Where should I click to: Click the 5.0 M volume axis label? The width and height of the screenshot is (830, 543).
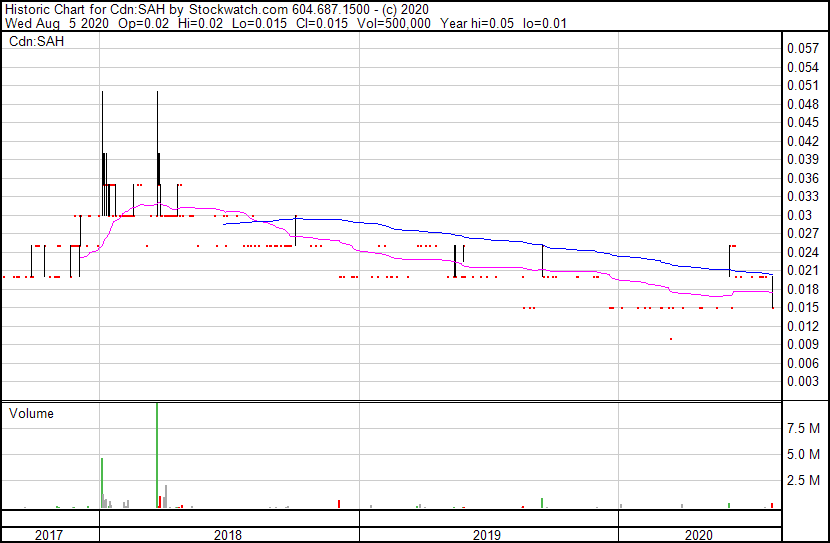(804, 454)
